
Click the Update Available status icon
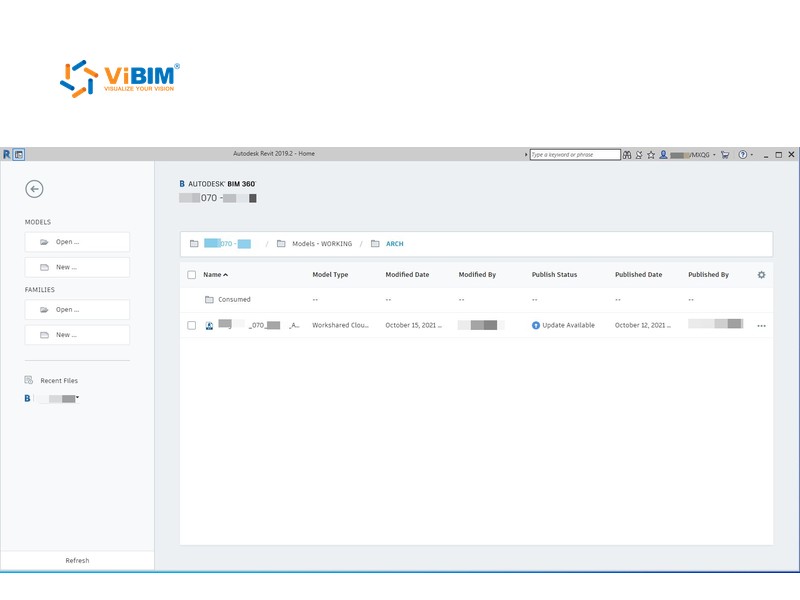pos(536,326)
